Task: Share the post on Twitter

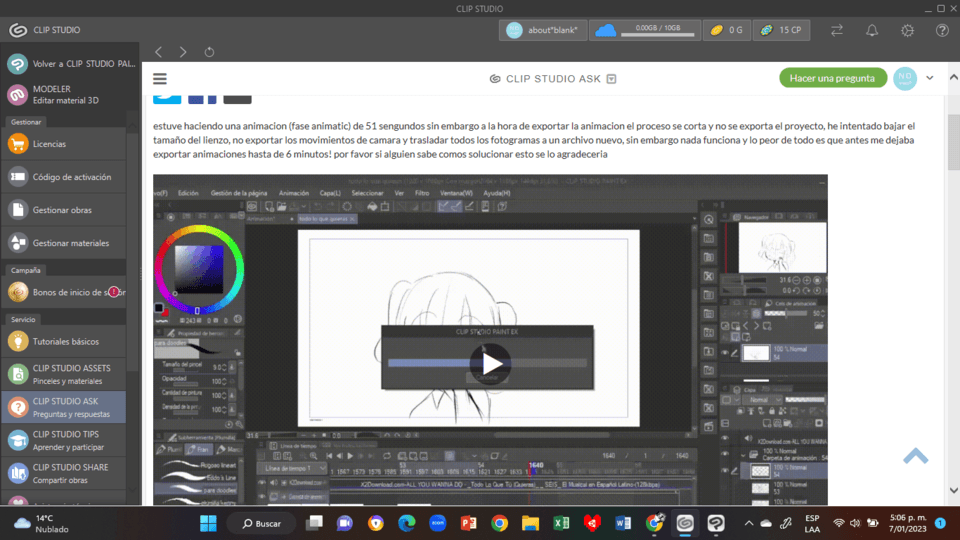Action: pos(167,98)
